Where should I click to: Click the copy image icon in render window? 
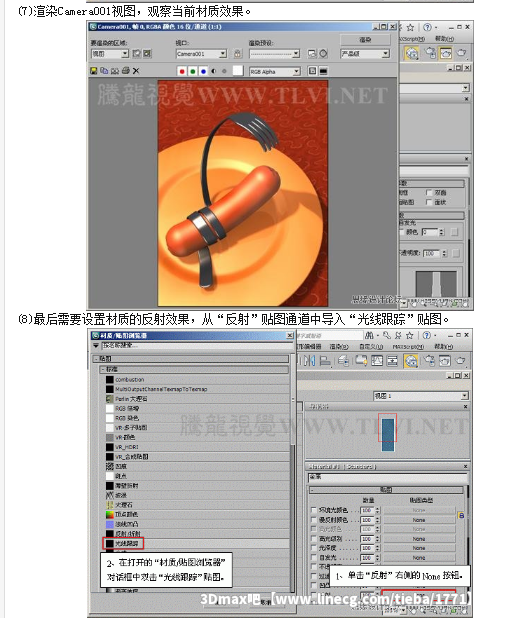[104, 71]
